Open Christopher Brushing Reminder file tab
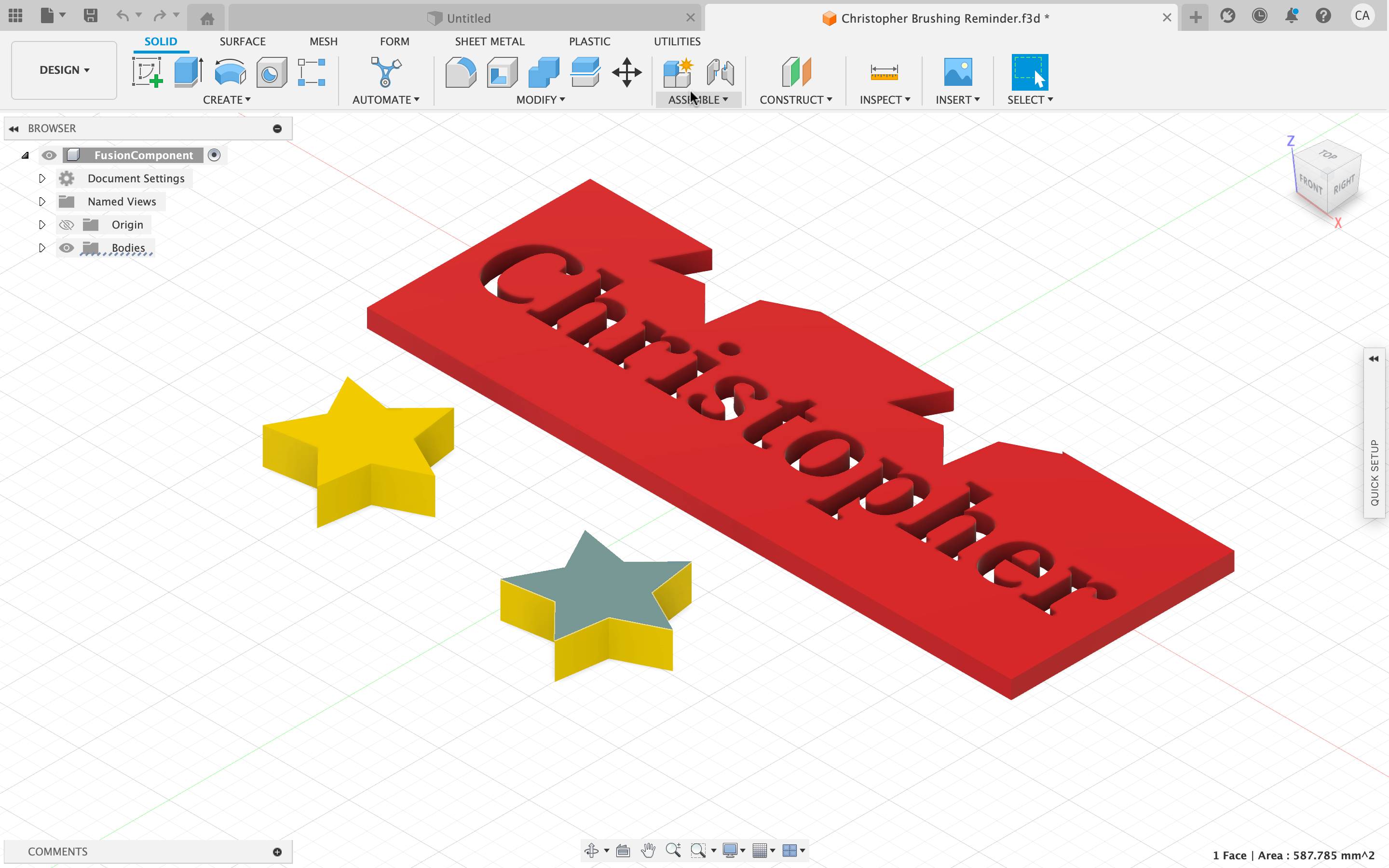The width and height of the screenshot is (1389, 868). pos(940,17)
